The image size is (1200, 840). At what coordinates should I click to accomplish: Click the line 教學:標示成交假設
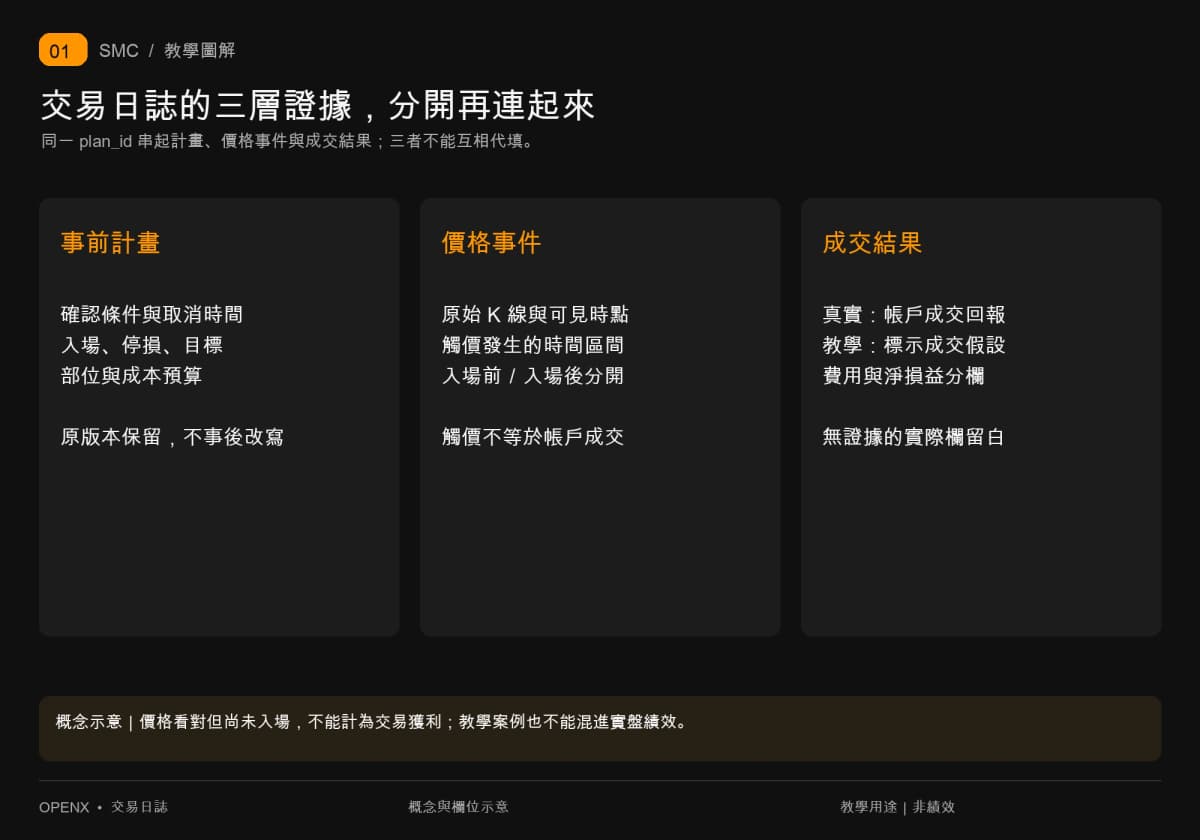click(x=914, y=346)
